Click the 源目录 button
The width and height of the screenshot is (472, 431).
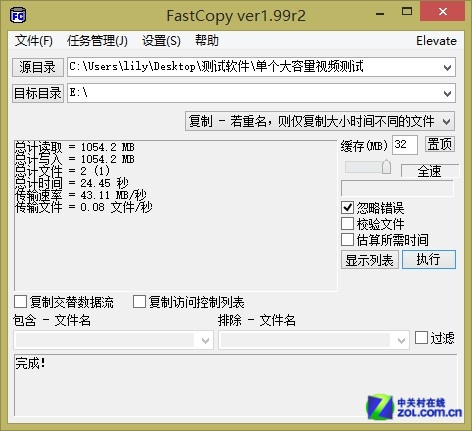(38, 67)
